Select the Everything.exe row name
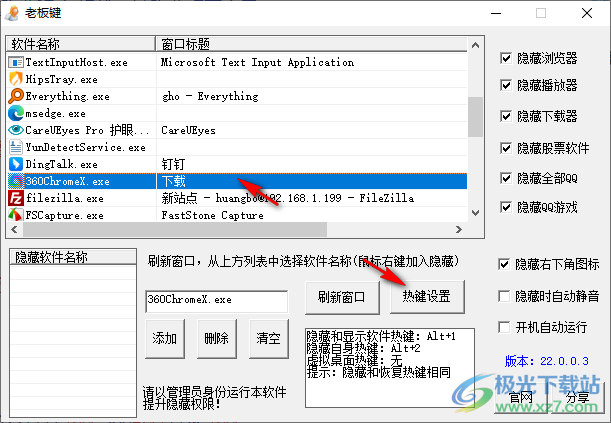 point(67,96)
